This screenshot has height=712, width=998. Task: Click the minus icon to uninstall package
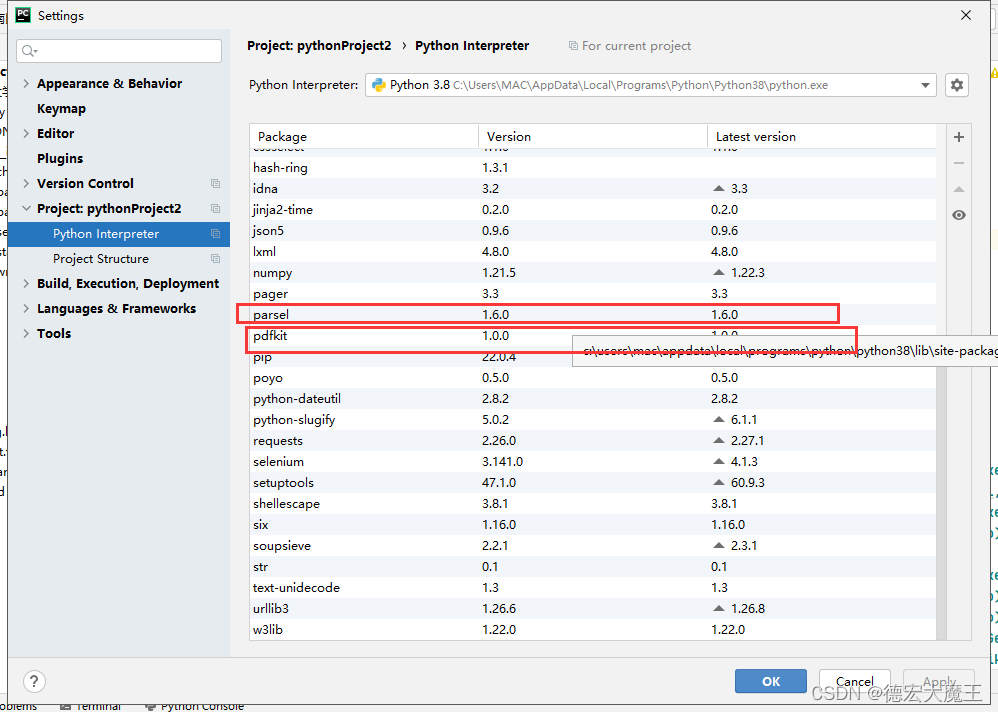pos(959,163)
